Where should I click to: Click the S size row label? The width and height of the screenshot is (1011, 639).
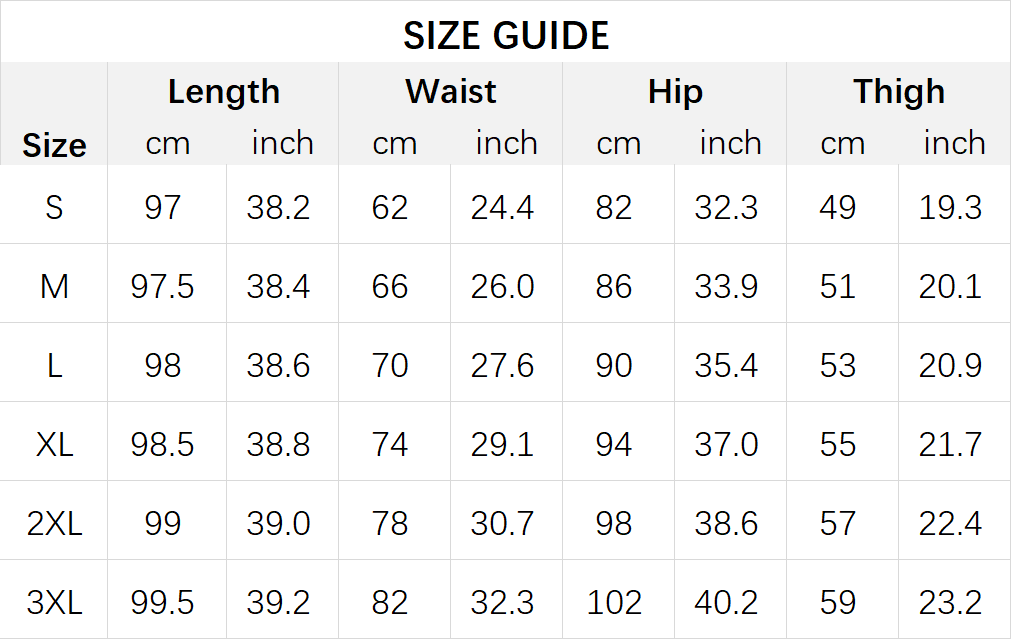(x=54, y=207)
